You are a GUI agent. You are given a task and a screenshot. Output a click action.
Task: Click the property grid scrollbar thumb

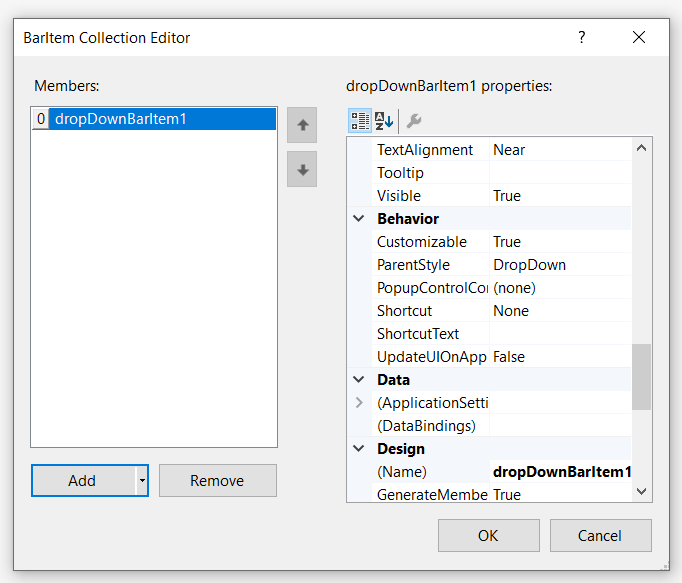pos(641,377)
